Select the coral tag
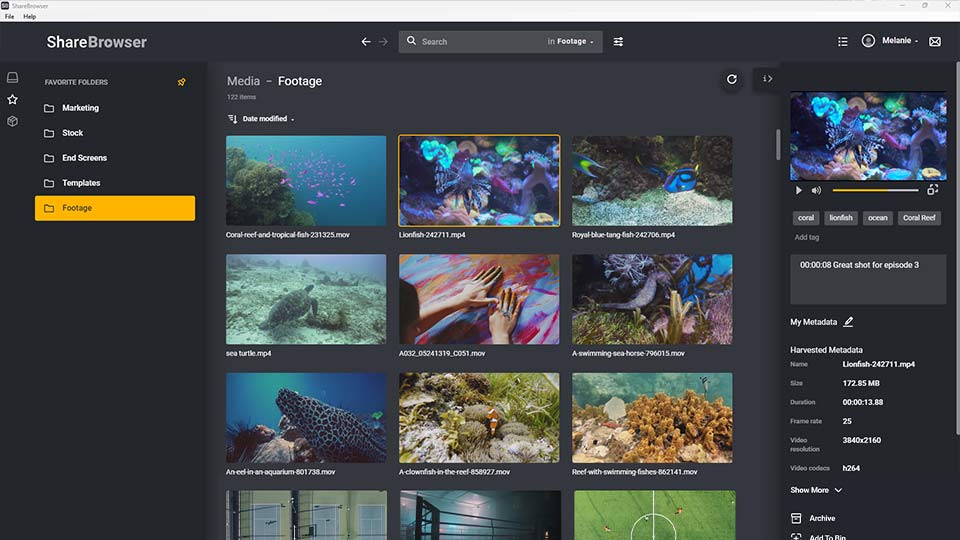Image resolution: width=960 pixels, height=540 pixels. pyautogui.click(x=806, y=217)
